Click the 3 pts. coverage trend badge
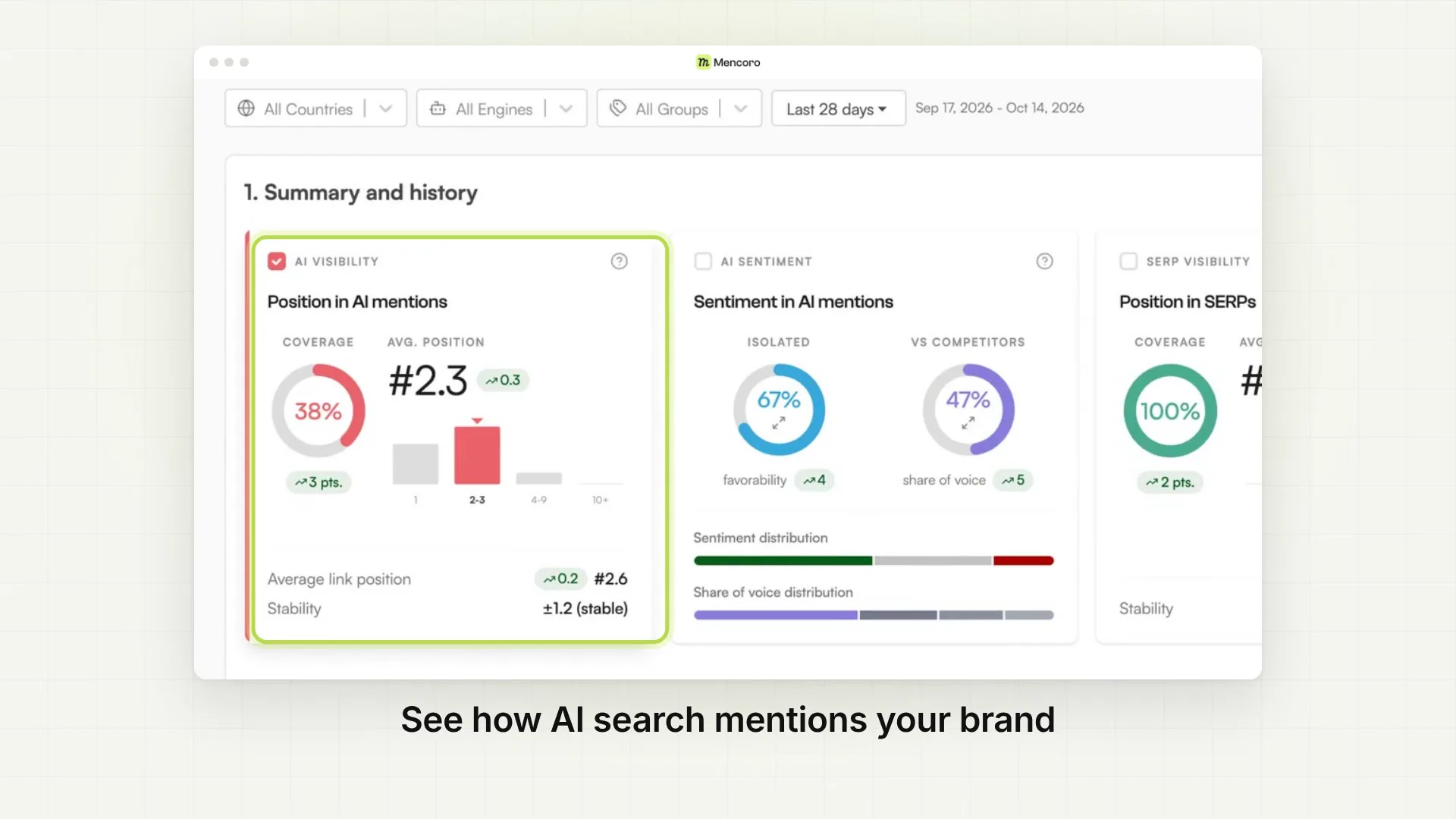Image resolution: width=1456 pixels, height=819 pixels. pyautogui.click(x=318, y=482)
